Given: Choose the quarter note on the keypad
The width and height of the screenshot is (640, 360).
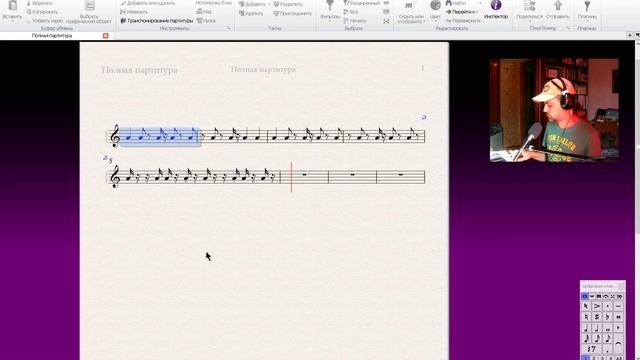Looking at the screenshot, I should pos(587,328).
